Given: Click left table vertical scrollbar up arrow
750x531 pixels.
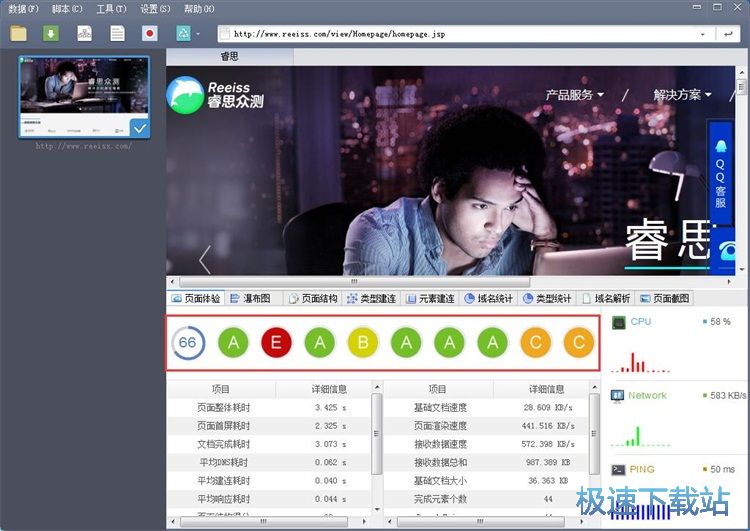Looking at the screenshot, I should point(377,387).
